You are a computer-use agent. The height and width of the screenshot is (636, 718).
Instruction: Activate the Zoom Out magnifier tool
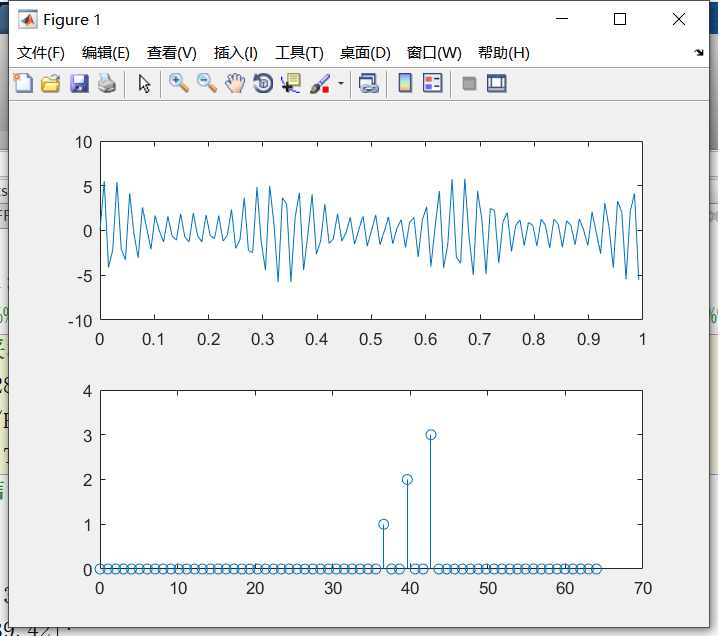pyautogui.click(x=207, y=84)
